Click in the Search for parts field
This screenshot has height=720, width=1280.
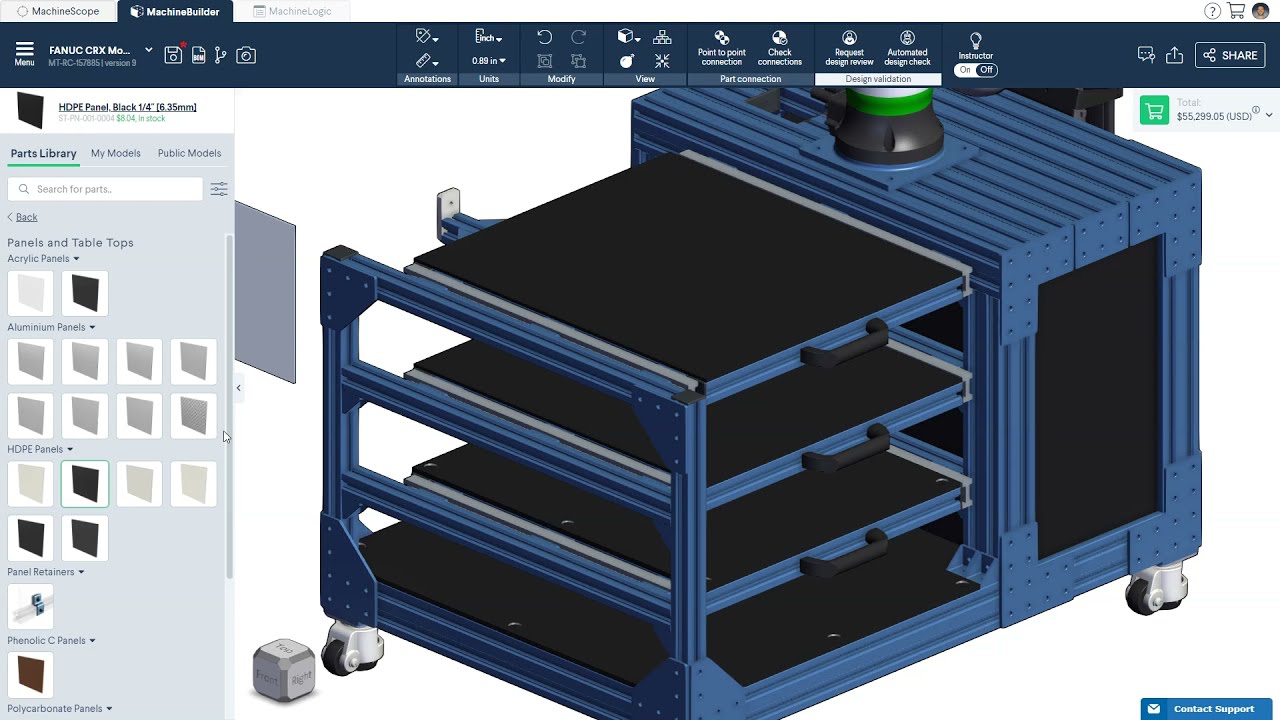(x=105, y=189)
